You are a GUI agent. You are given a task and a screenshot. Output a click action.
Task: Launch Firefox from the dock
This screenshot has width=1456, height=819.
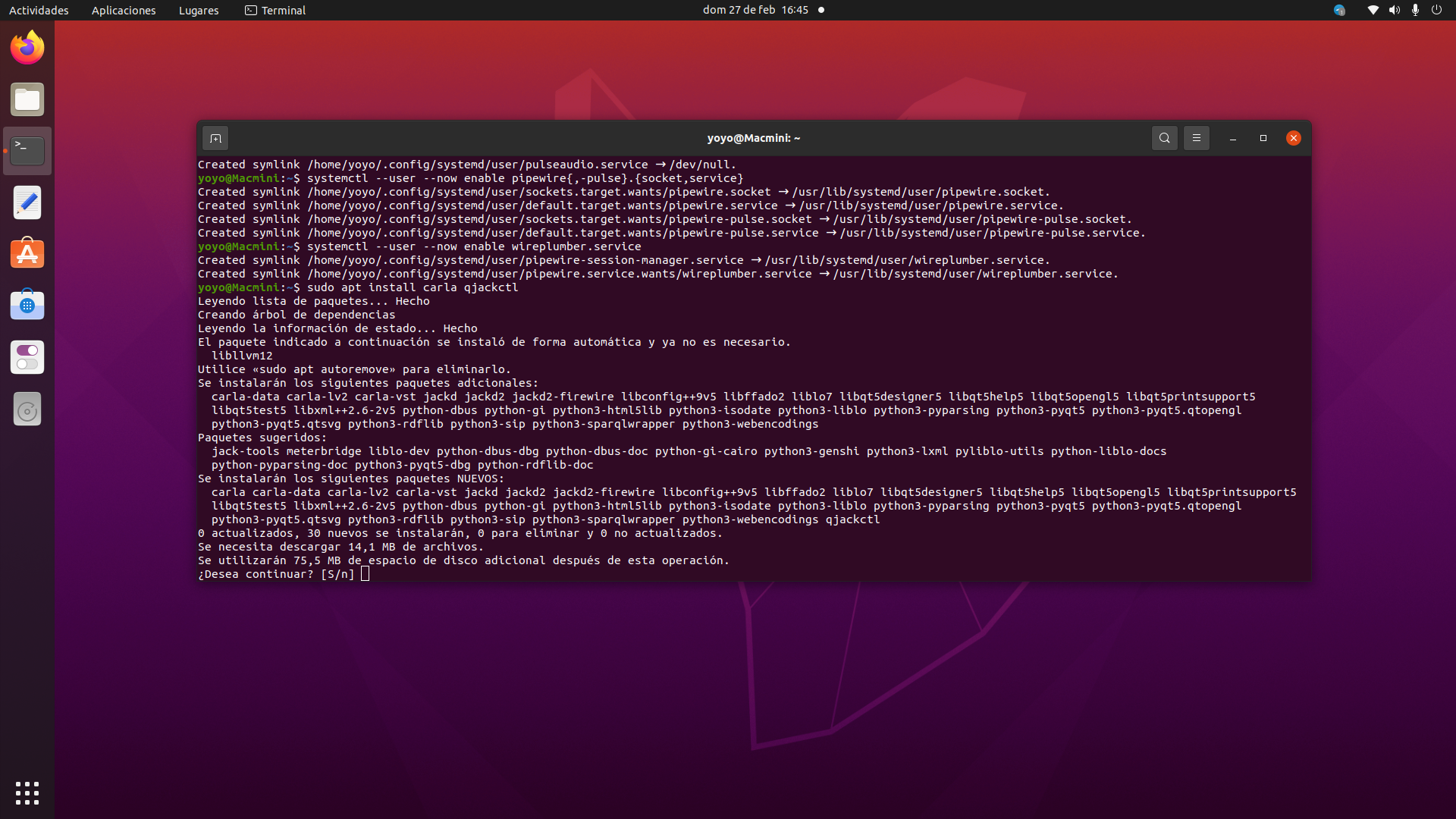pyautogui.click(x=27, y=48)
